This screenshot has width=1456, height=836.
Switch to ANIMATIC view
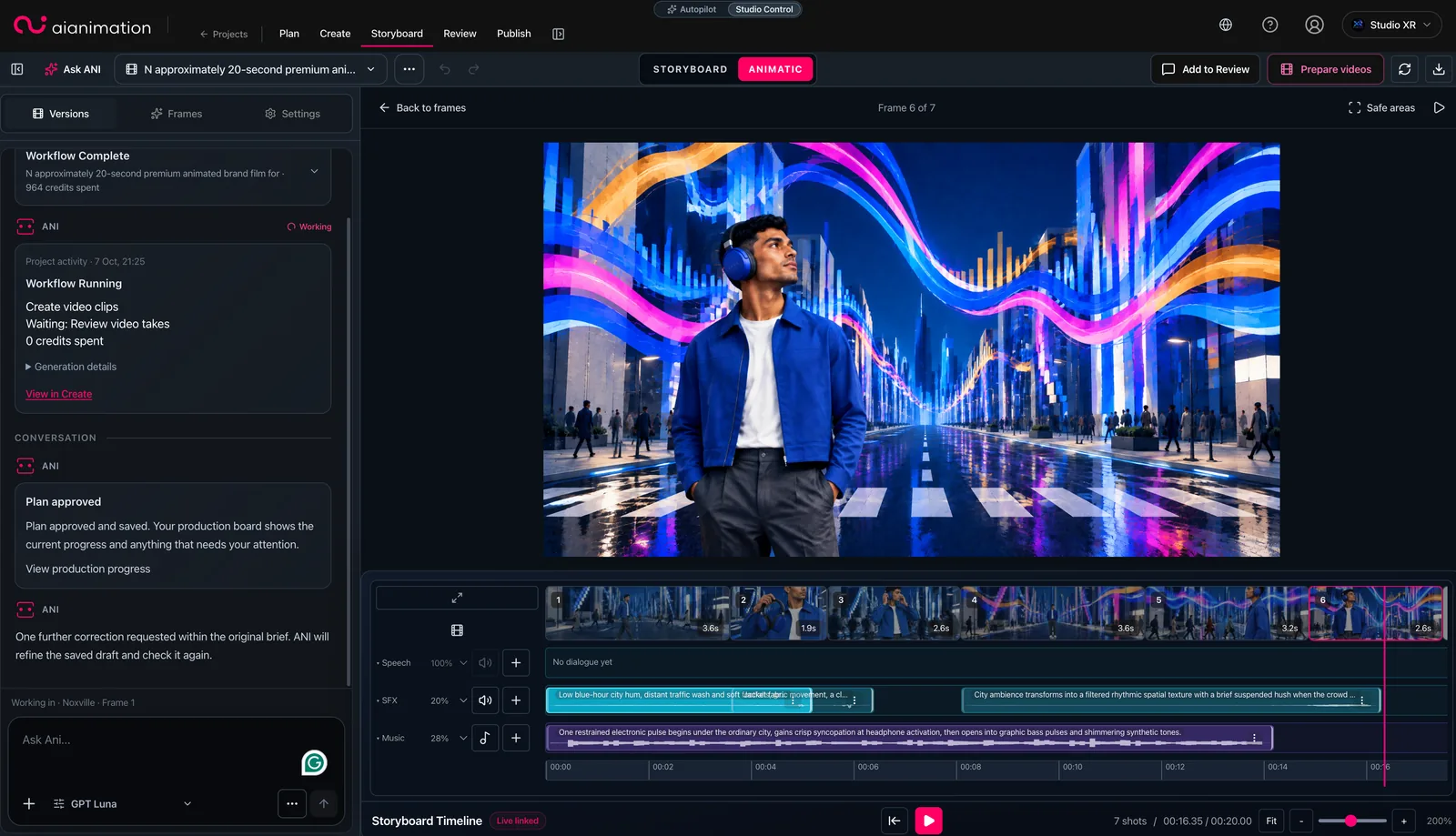[775, 69]
